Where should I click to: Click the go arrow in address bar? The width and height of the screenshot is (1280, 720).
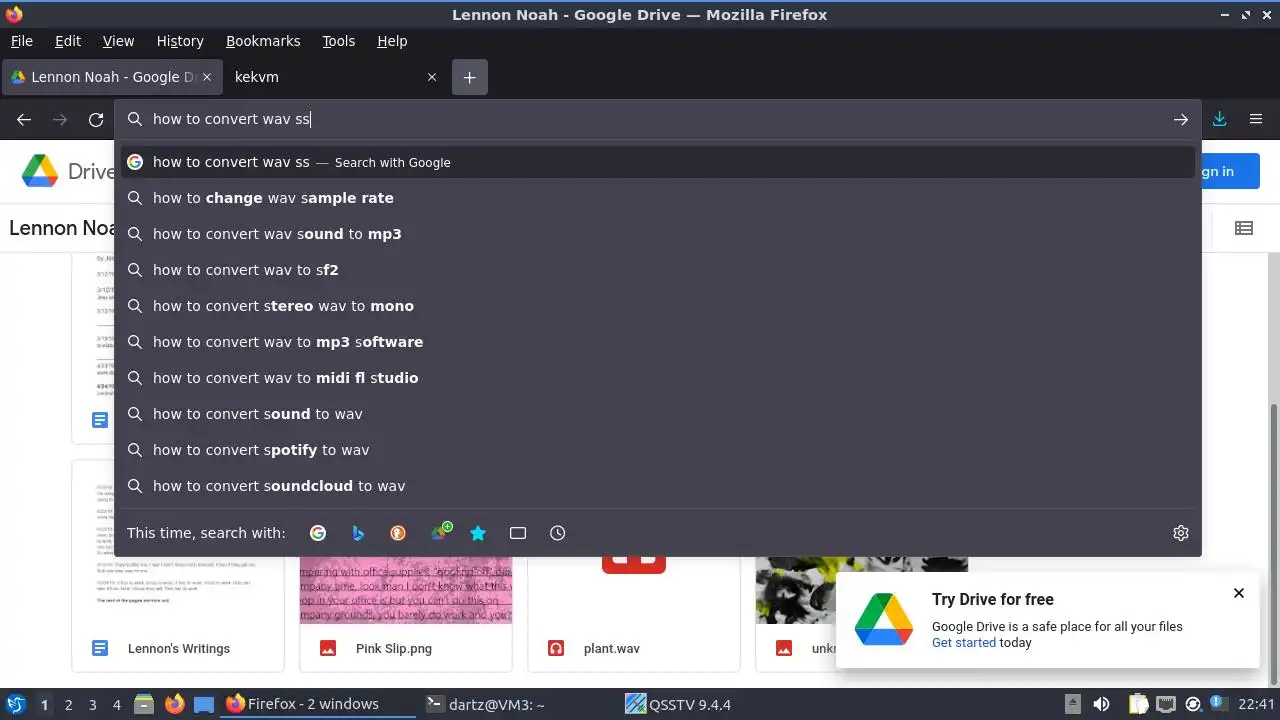tap(1181, 119)
